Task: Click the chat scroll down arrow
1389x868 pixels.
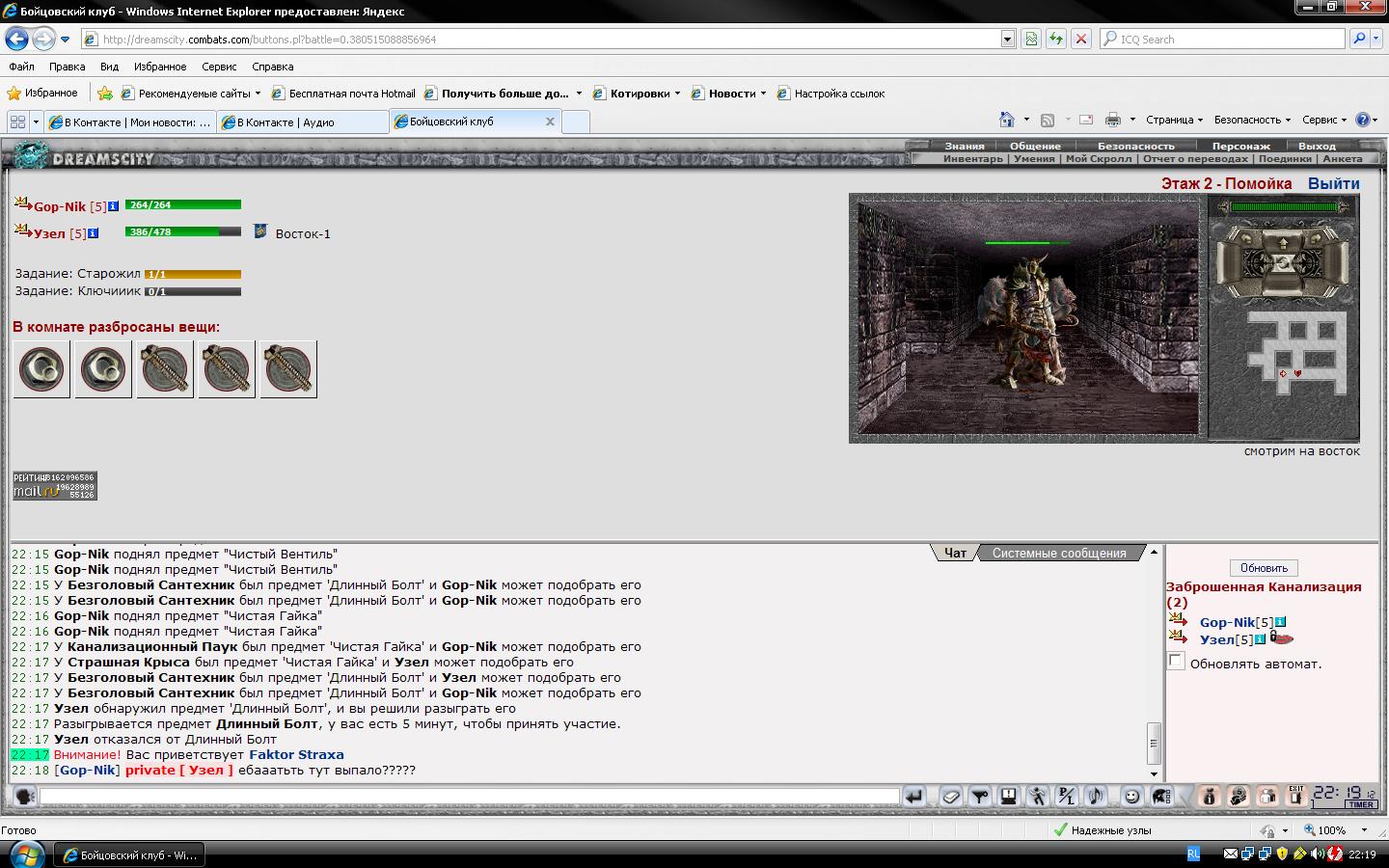Action: pyautogui.click(x=1154, y=773)
